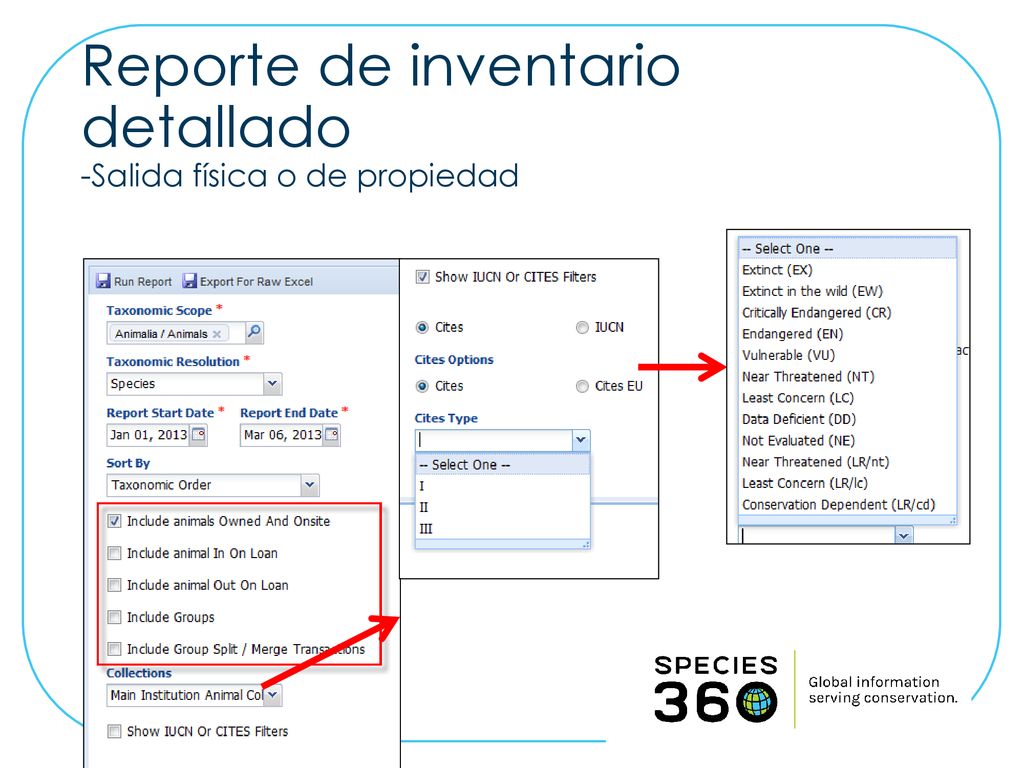
Task: Click the Collections Main Institution field
Action: pyautogui.click(x=185, y=695)
